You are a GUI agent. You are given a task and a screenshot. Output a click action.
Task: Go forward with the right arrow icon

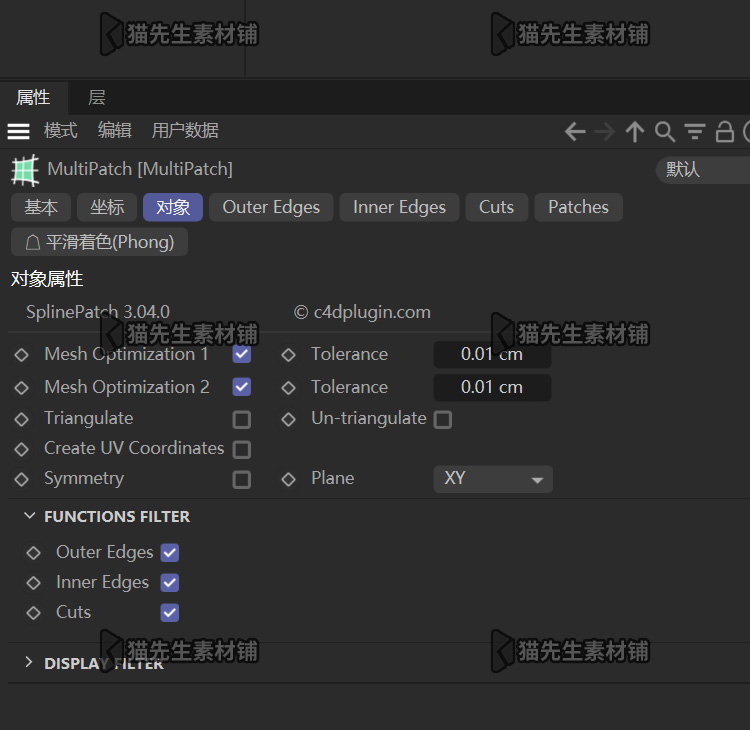605,132
